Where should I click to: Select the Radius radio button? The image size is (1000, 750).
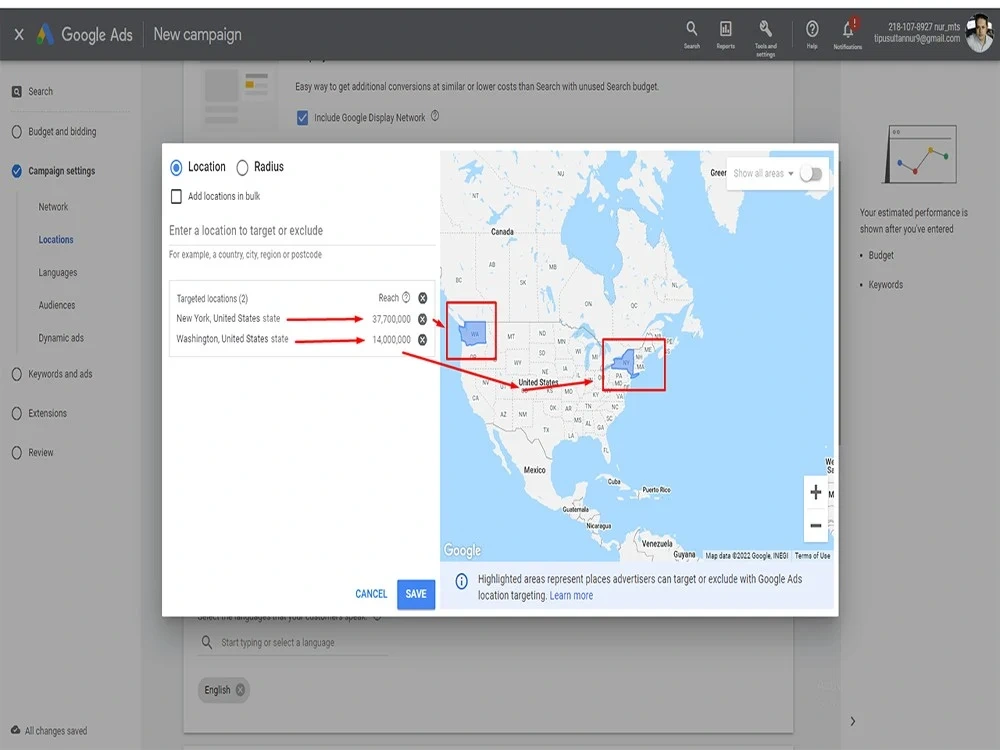click(242, 168)
